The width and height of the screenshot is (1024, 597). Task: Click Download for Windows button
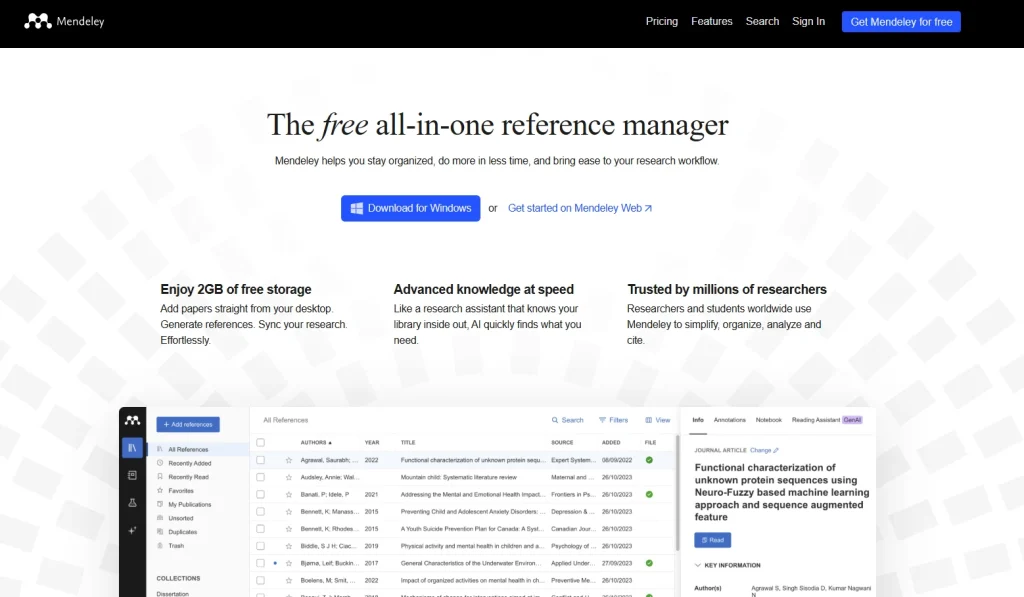[410, 208]
